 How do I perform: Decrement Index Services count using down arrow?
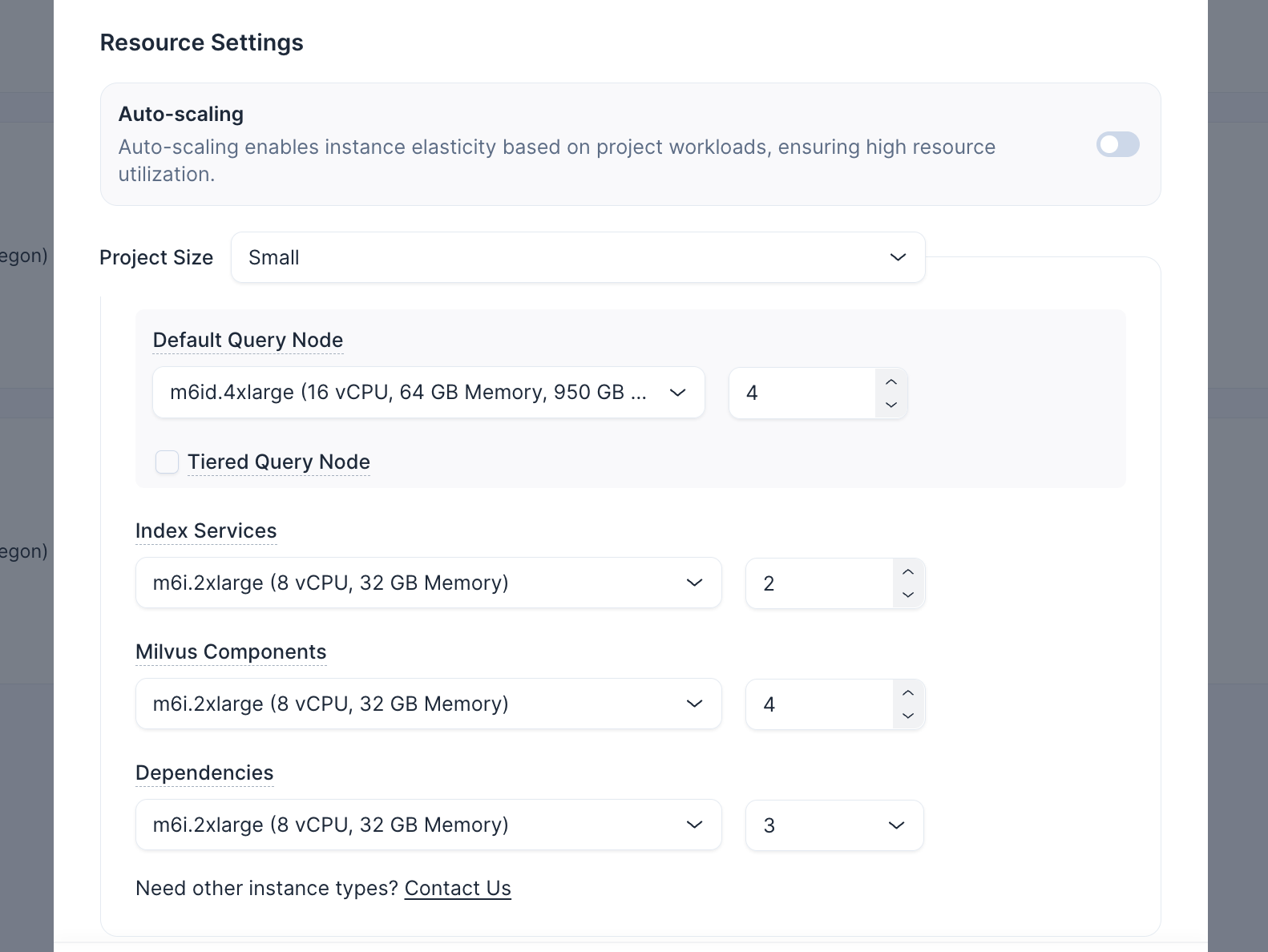pyautogui.click(x=908, y=595)
